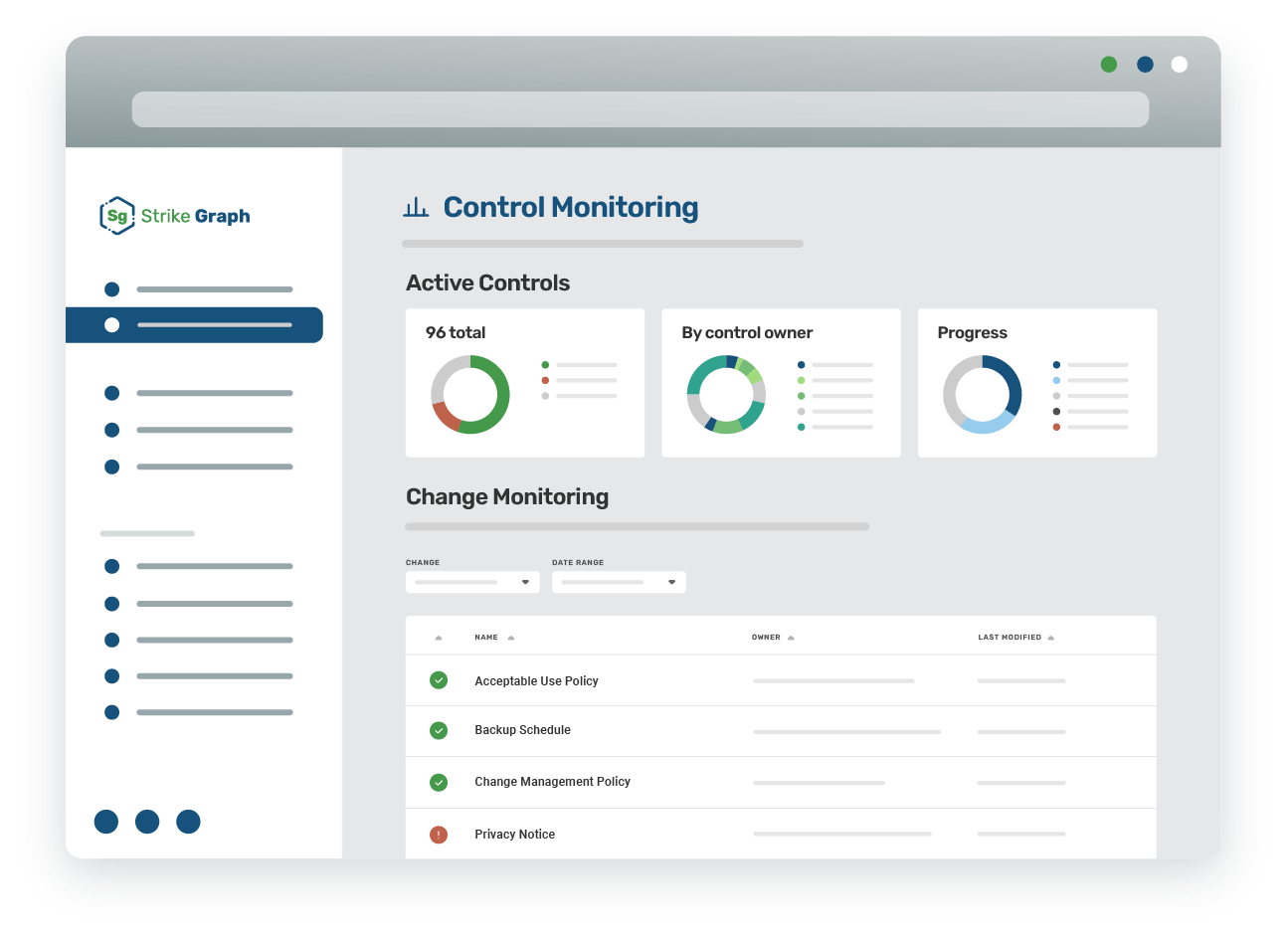Open the Privacy Notice entry
The height and width of the screenshot is (938, 1288).
[514, 834]
